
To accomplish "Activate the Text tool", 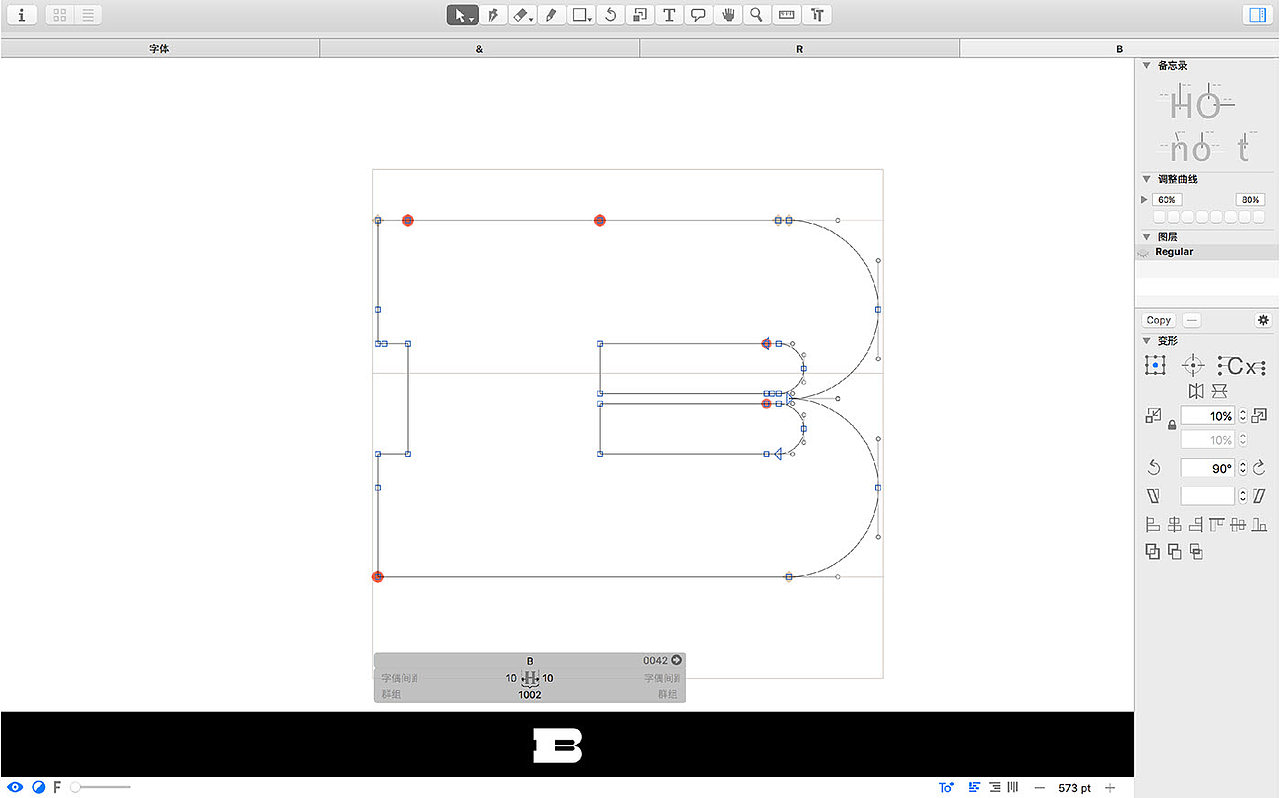I will pos(669,15).
